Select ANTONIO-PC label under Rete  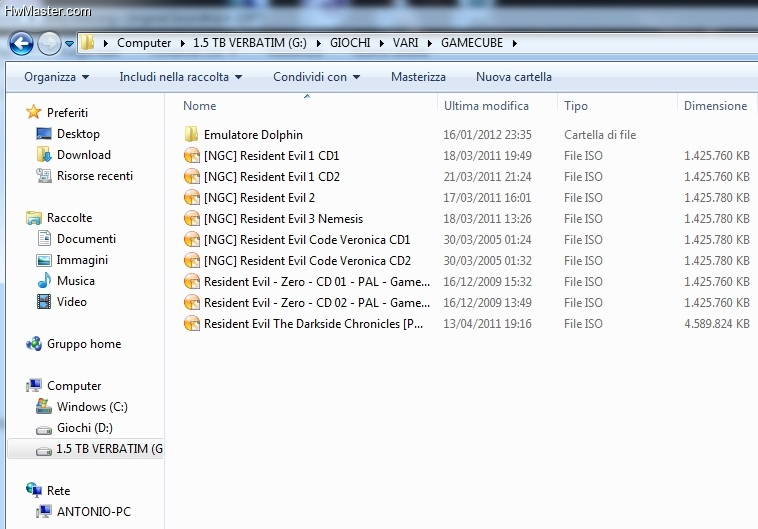(94, 512)
